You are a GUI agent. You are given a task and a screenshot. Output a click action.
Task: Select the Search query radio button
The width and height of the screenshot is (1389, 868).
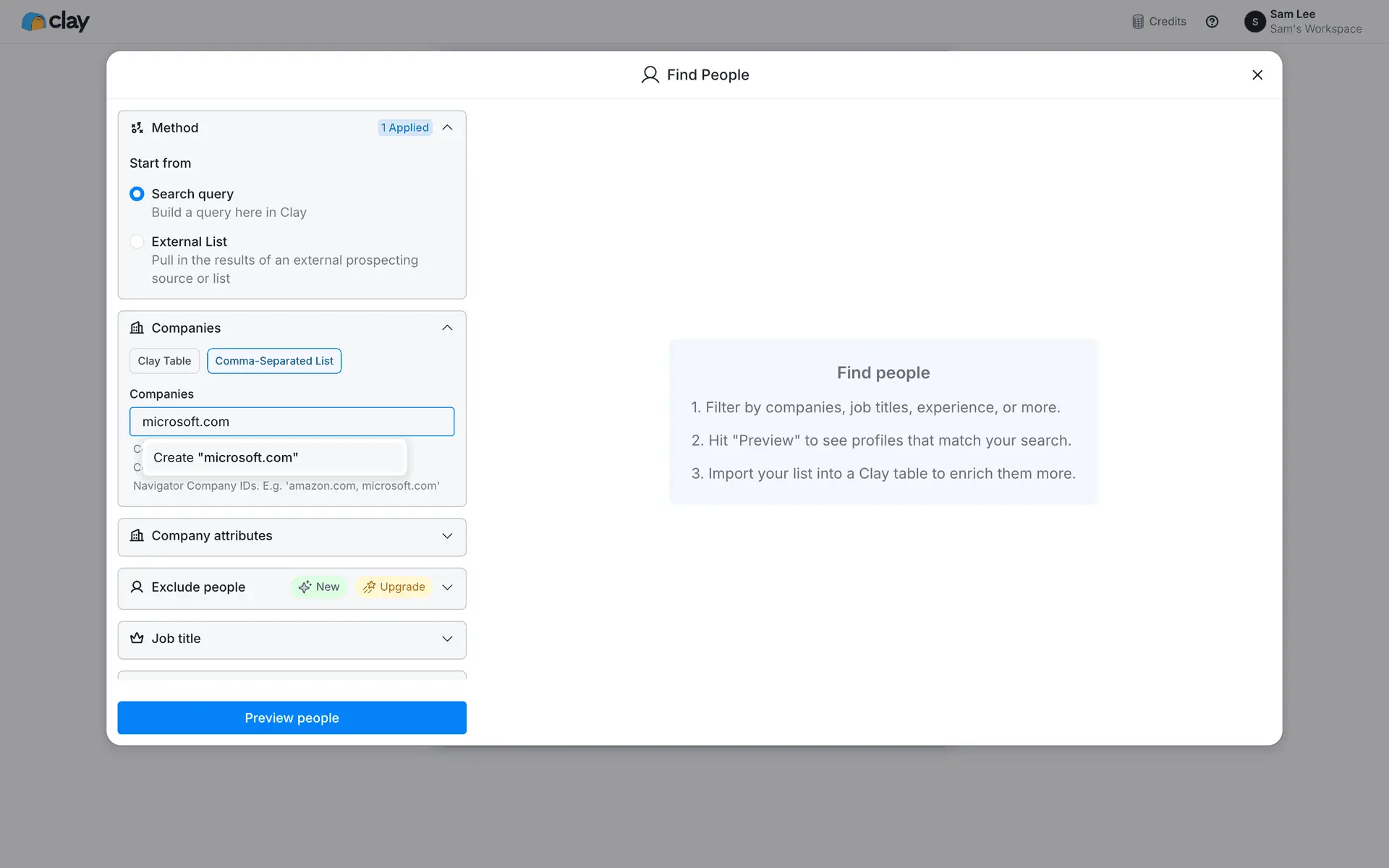tap(137, 194)
